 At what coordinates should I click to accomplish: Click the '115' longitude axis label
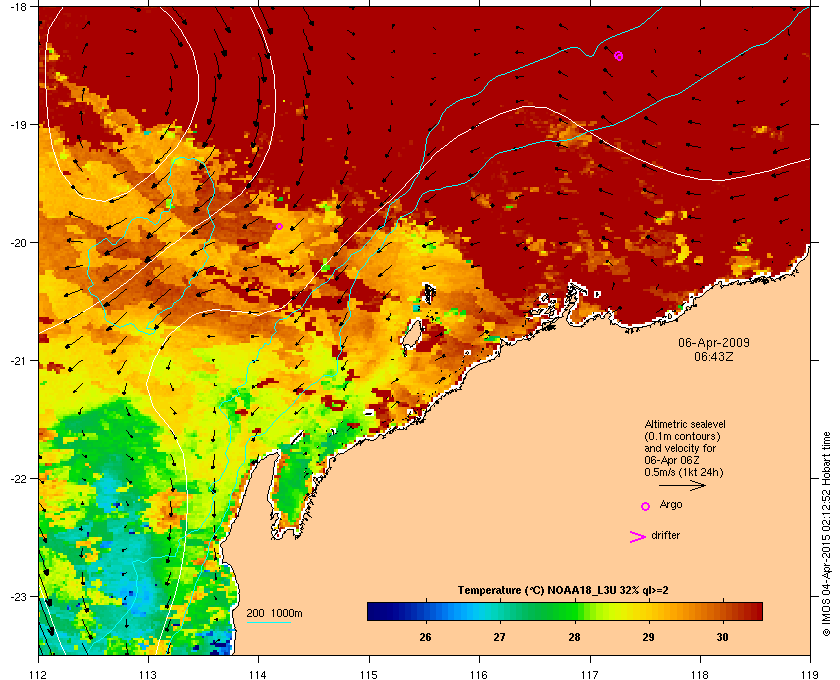coord(369,674)
